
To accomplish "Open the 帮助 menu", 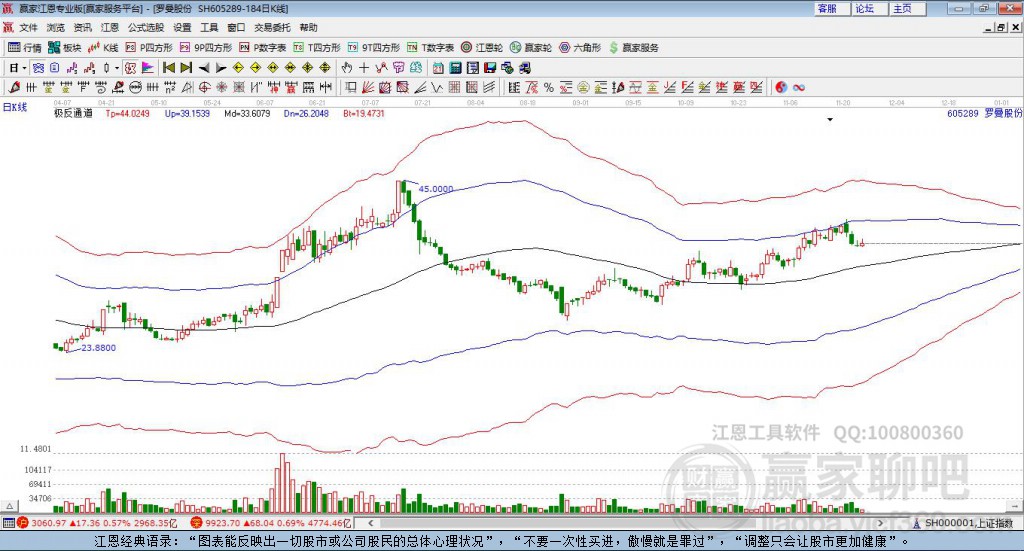I will [x=308, y=27].
